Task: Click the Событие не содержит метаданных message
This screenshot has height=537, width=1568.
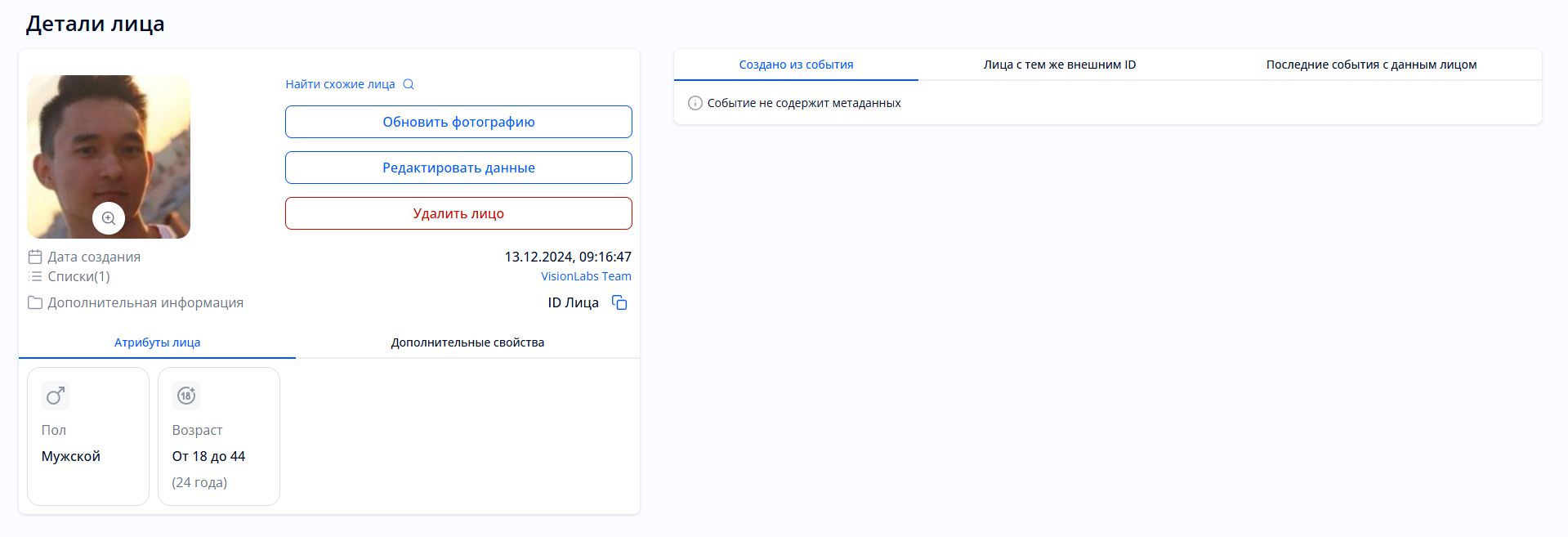Action: (x=804, y=103)
